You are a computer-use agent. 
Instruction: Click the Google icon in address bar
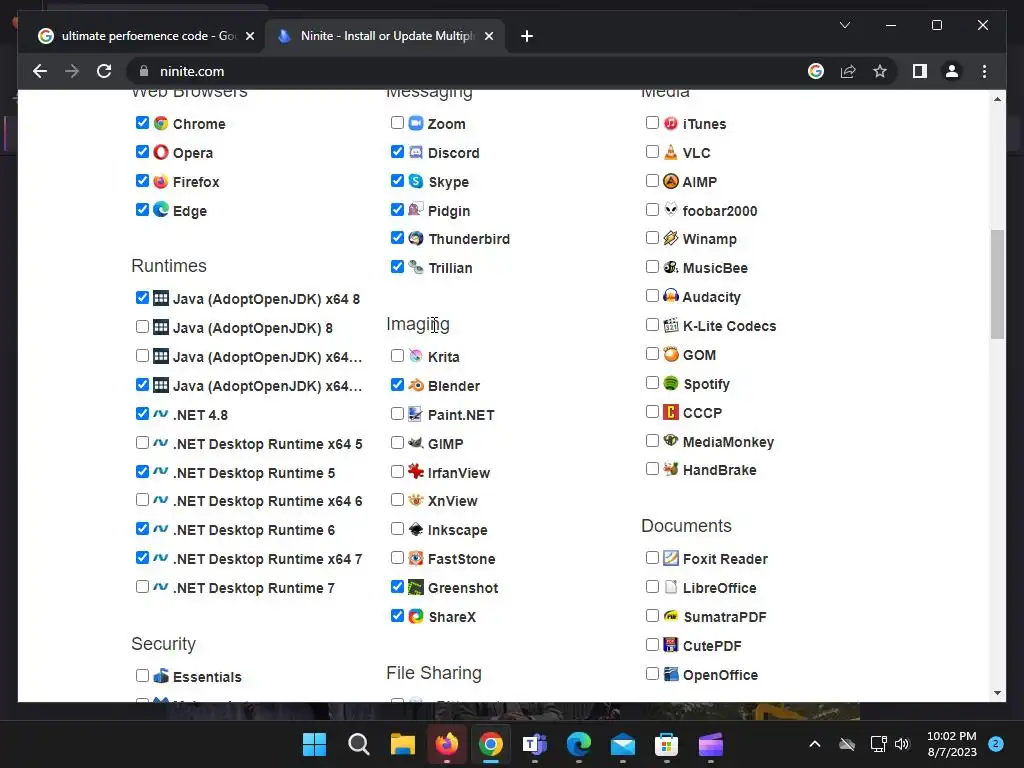[816, 71]
